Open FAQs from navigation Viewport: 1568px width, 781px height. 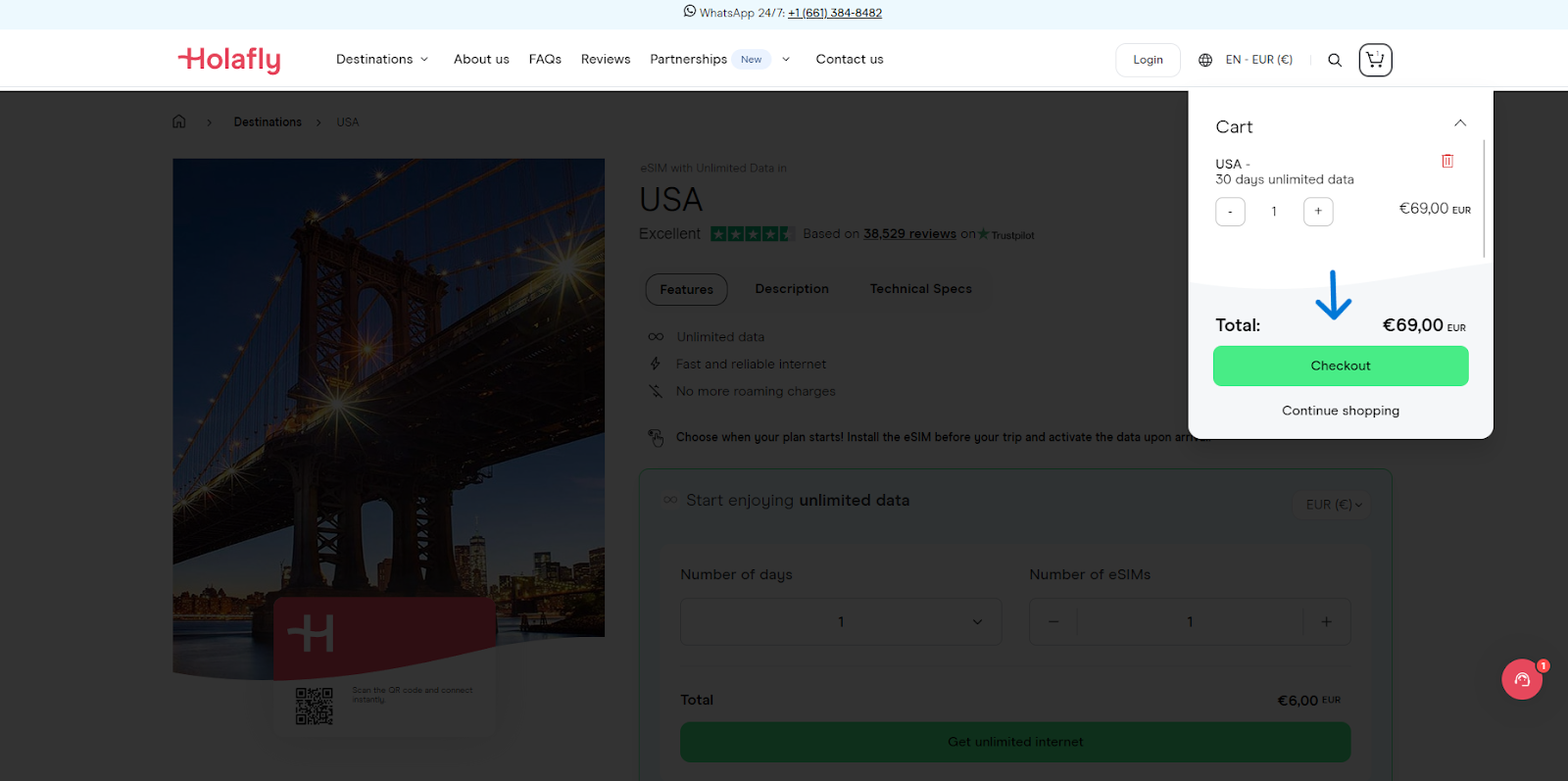pos(545,60)
